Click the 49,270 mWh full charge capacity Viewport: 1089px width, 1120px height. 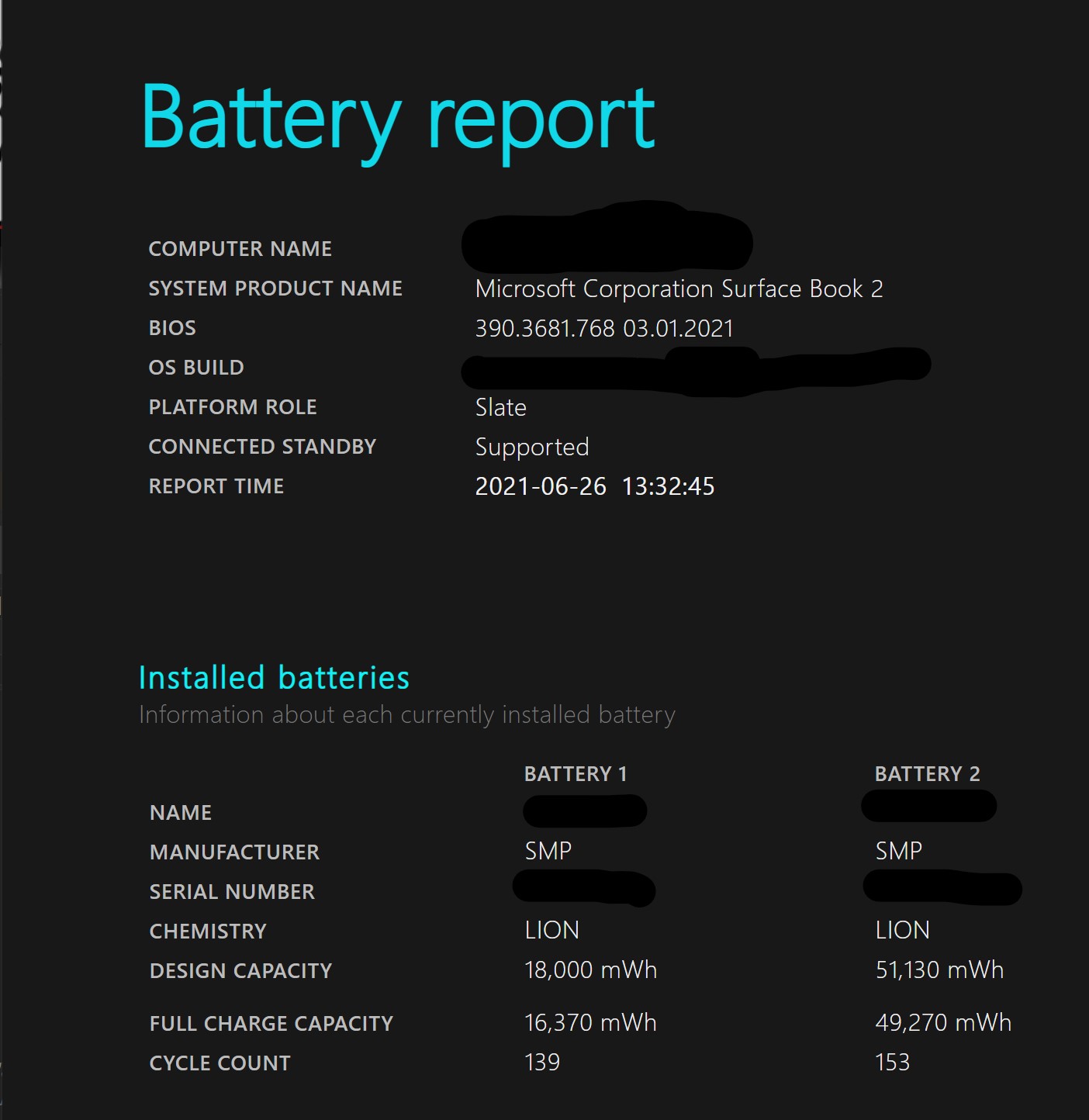coord(943,1022)
